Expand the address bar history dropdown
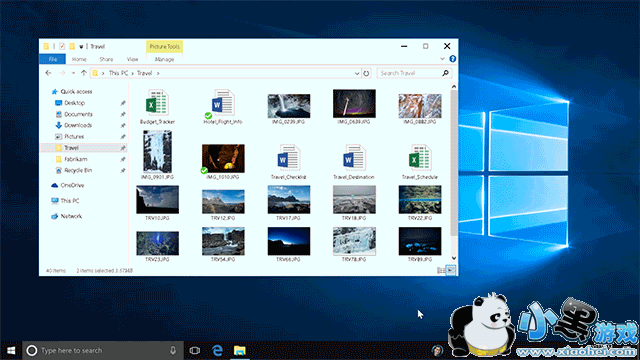Image resolution: width=640 pixels, height=360 pixels. (x=357, y=73)
